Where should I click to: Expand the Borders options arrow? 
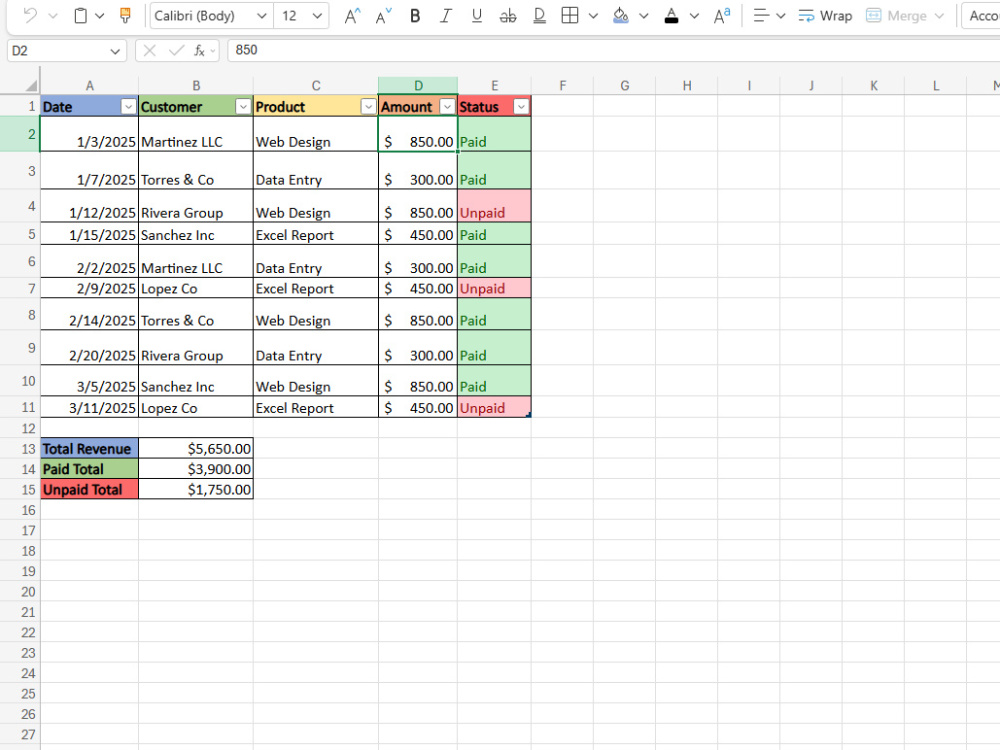[593, 16]
